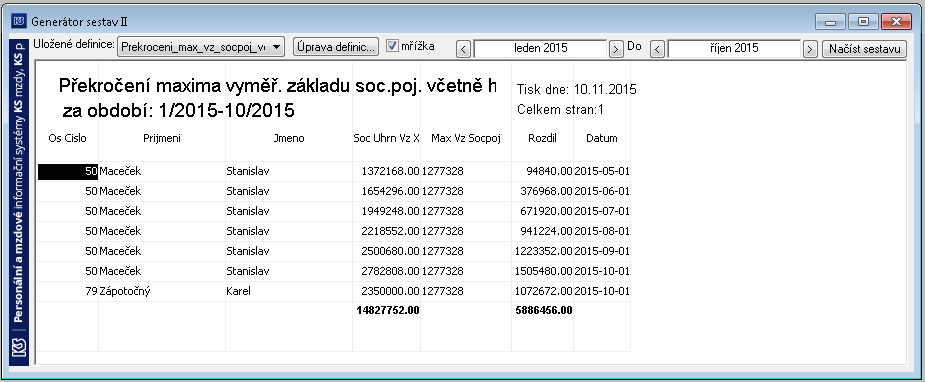The image size is (925, 382).
Task: Click Stanislav in the 2015-07-01 row
Action: click(x=248, y=212)
